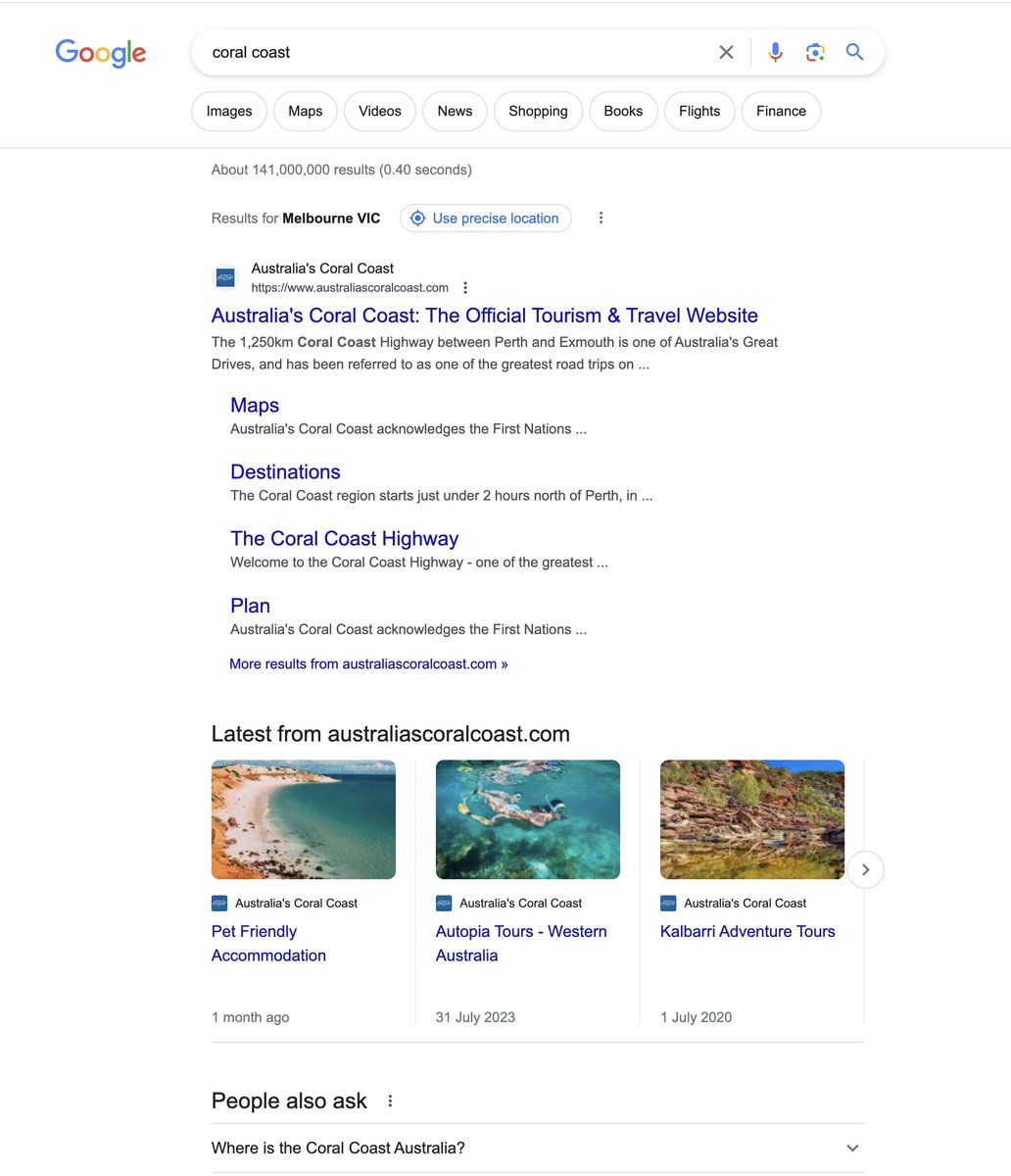Switch to Videos filter
The height and width of the screenshot is (1176, 1011).
pyautogui.click(x=380, y=111)
